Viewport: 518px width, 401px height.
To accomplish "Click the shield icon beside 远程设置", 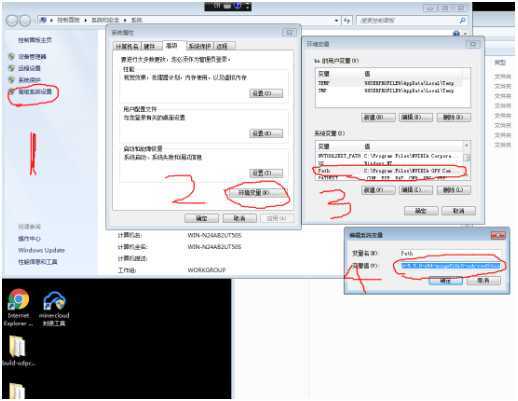I will [12, 68].
